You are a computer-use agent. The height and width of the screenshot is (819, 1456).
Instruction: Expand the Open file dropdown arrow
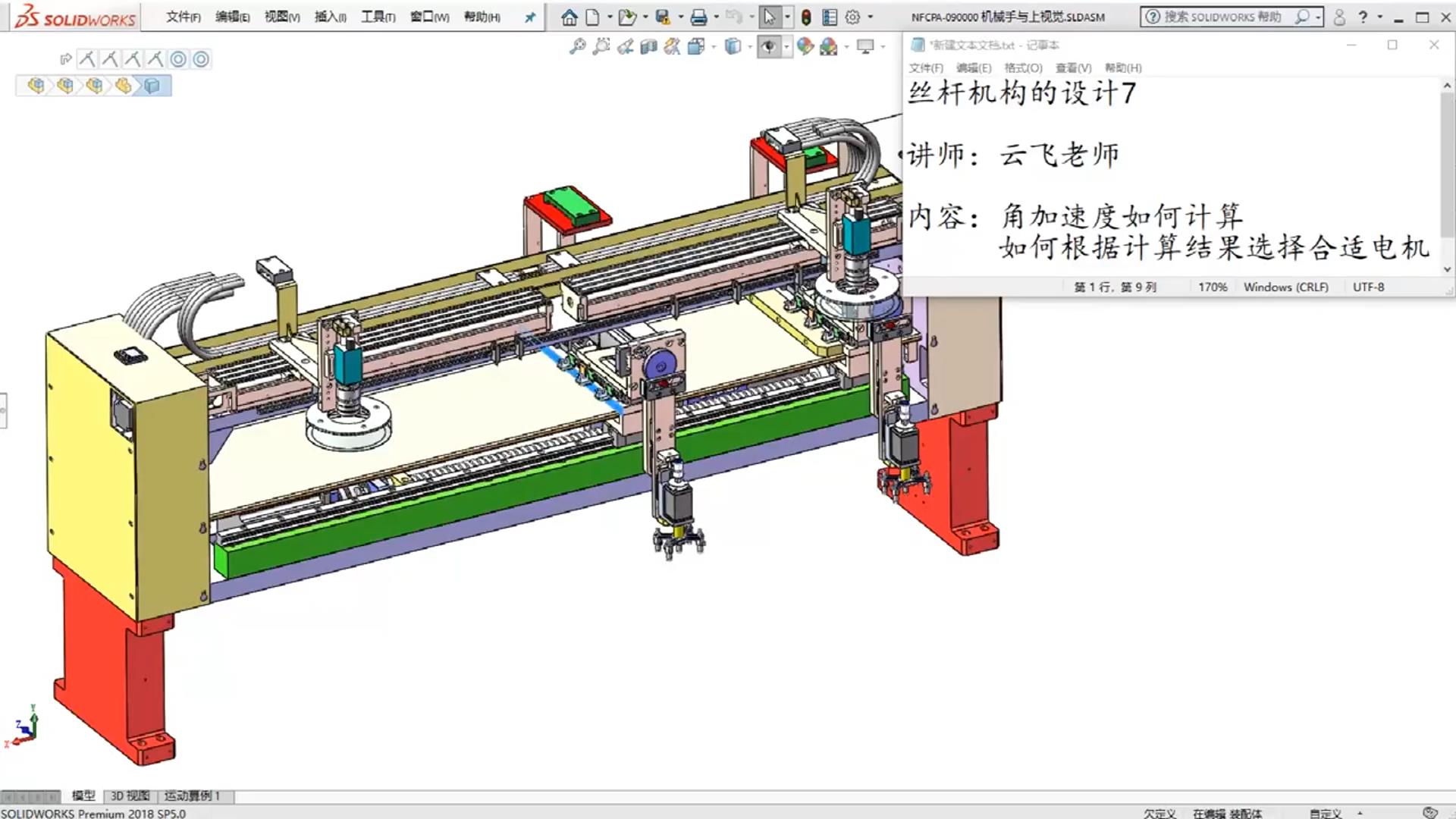645,17
